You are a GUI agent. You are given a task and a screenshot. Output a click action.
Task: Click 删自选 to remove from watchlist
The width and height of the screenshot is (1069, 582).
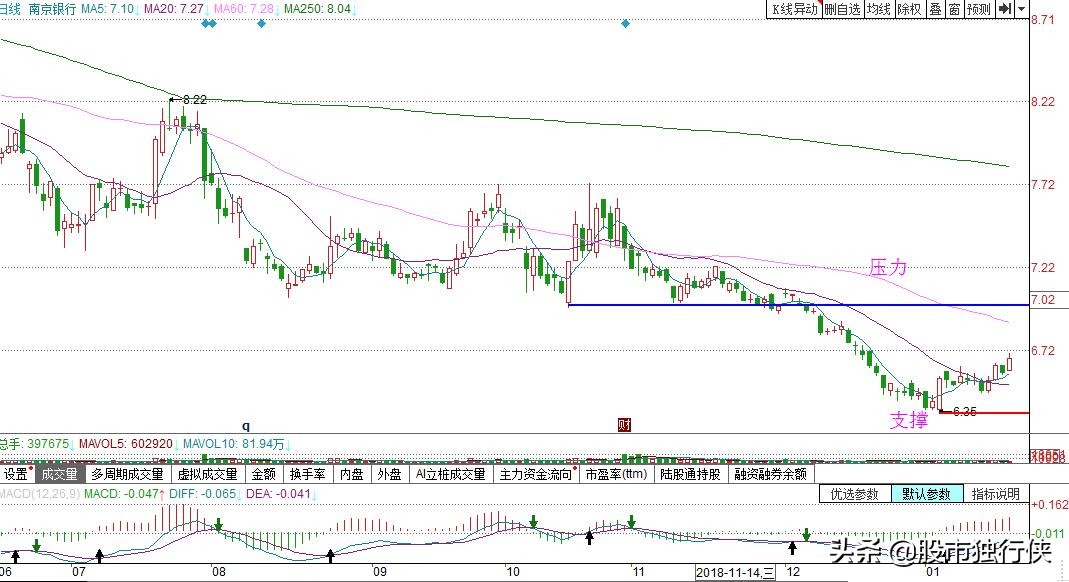843,9
